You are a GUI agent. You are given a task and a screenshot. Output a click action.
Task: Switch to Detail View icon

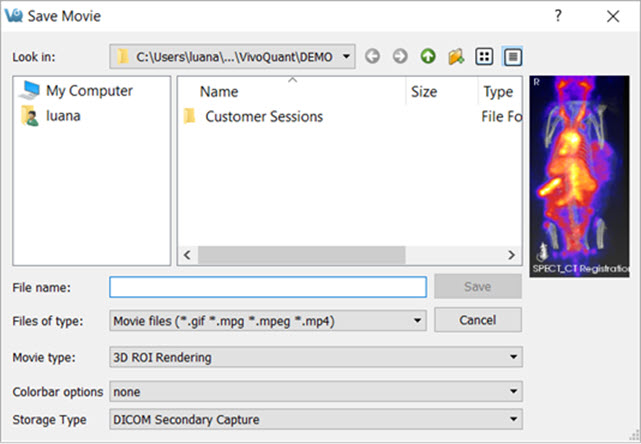(512, 57)
